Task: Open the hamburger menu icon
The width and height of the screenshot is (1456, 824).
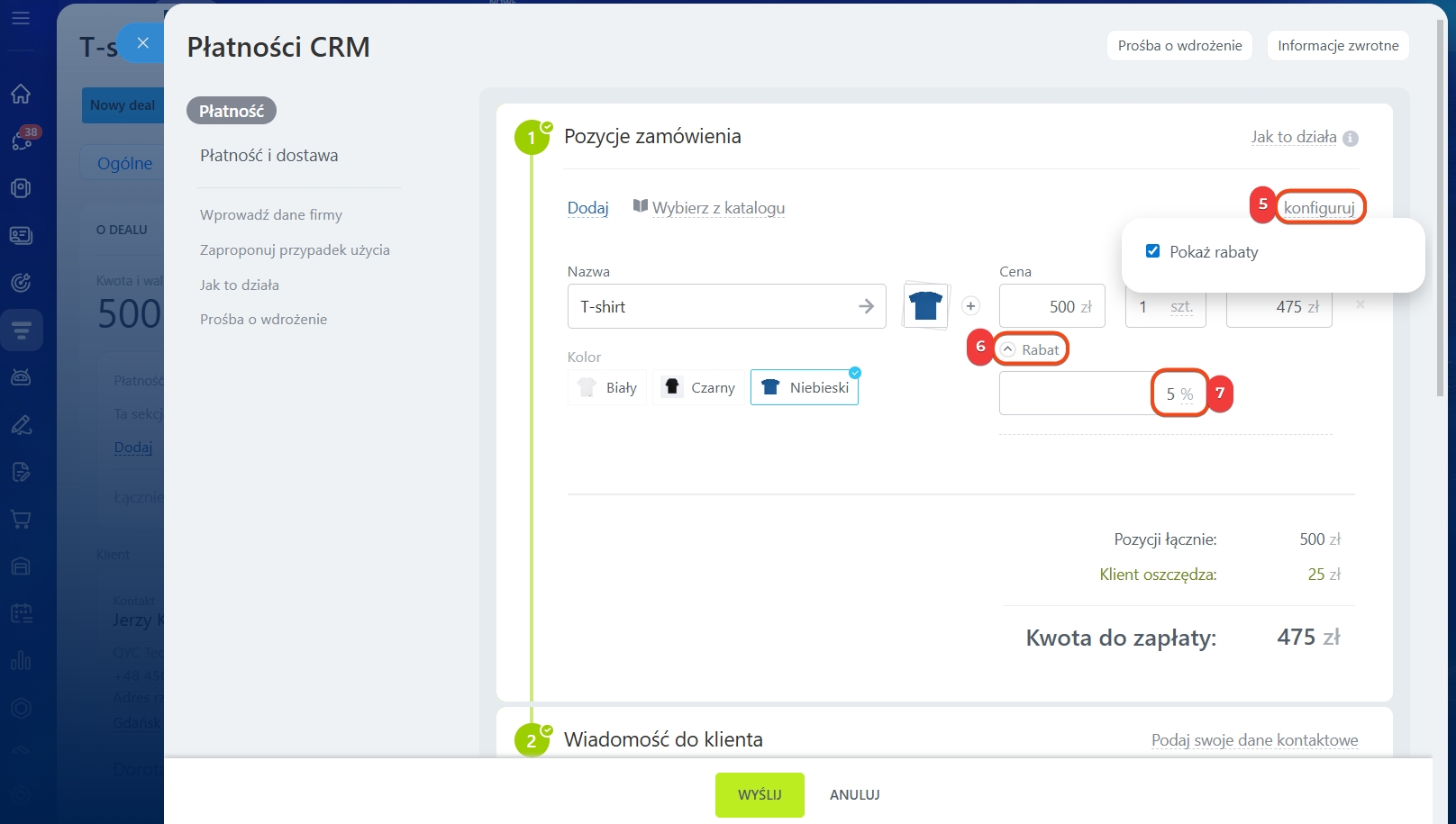Action: (21, 18)
